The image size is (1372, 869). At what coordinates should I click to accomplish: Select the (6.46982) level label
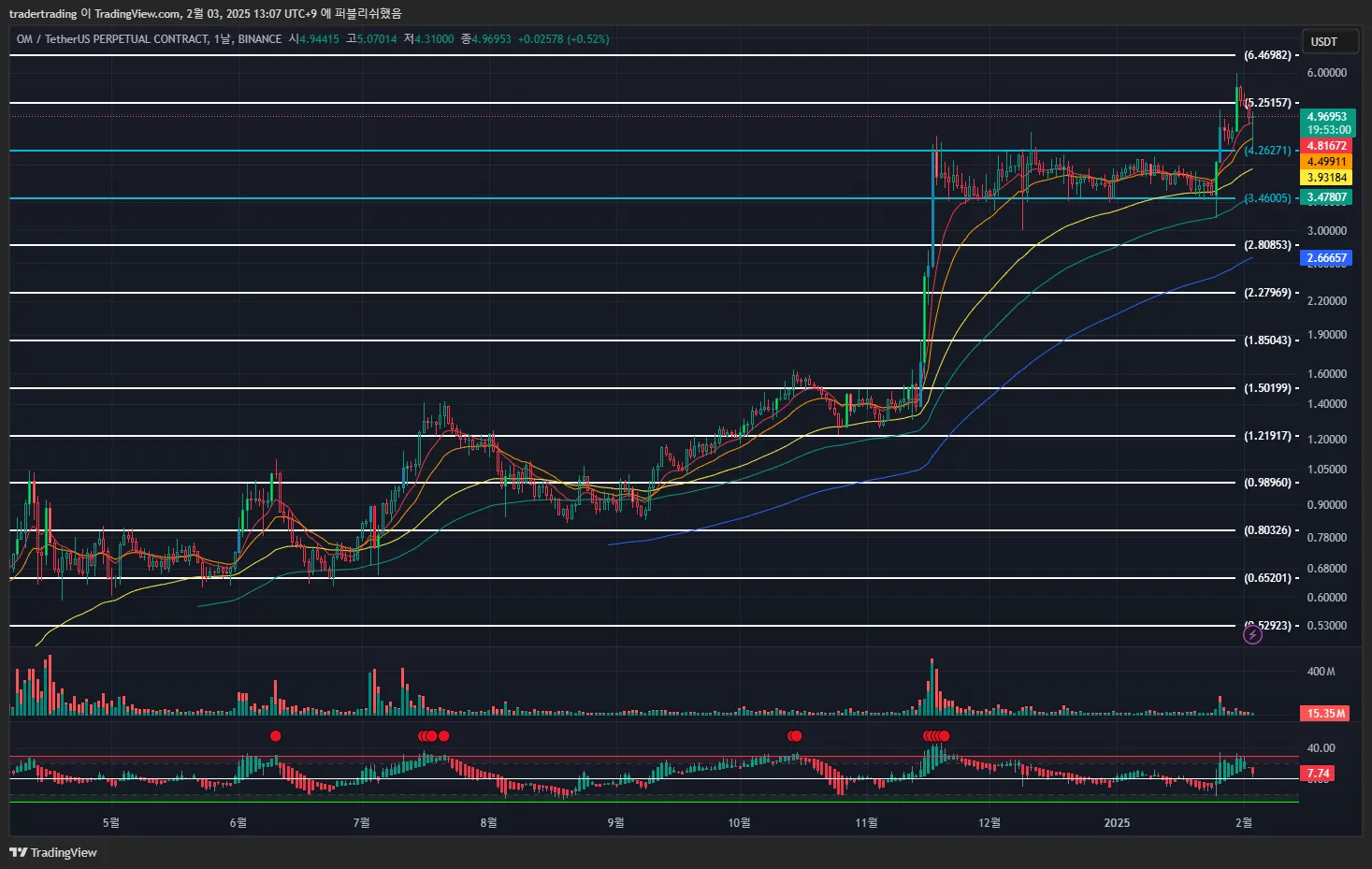coord(1267,55)
